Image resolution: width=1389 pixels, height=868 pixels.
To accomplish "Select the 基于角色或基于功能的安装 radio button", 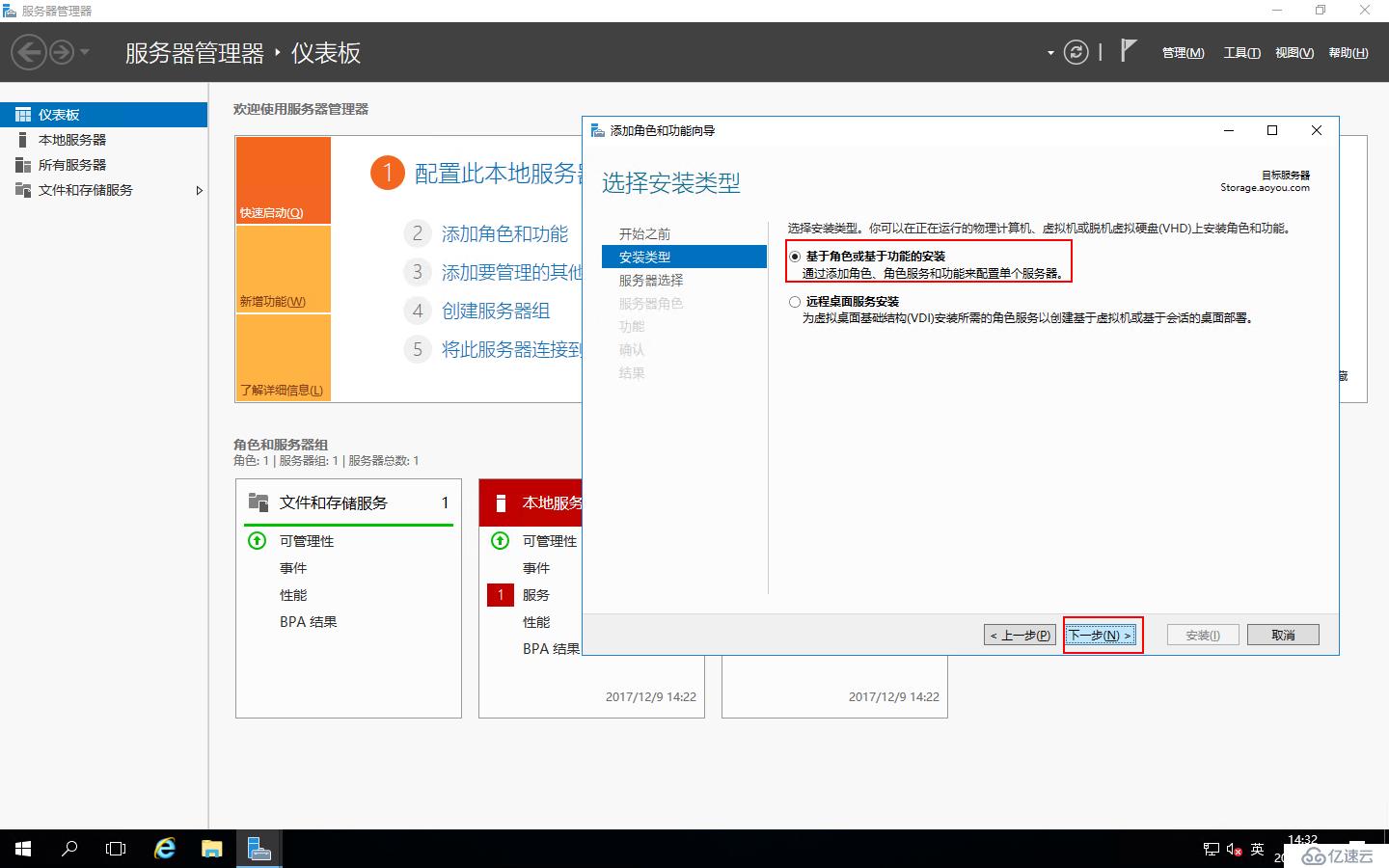I will coord(795,257).
